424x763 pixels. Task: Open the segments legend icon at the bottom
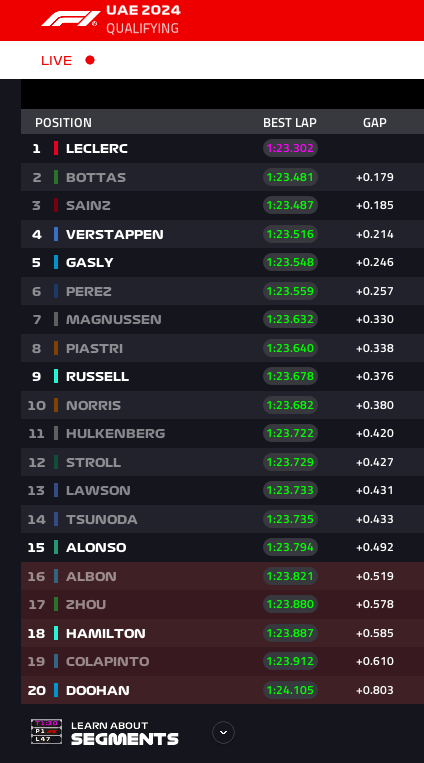tap(46, 731)
